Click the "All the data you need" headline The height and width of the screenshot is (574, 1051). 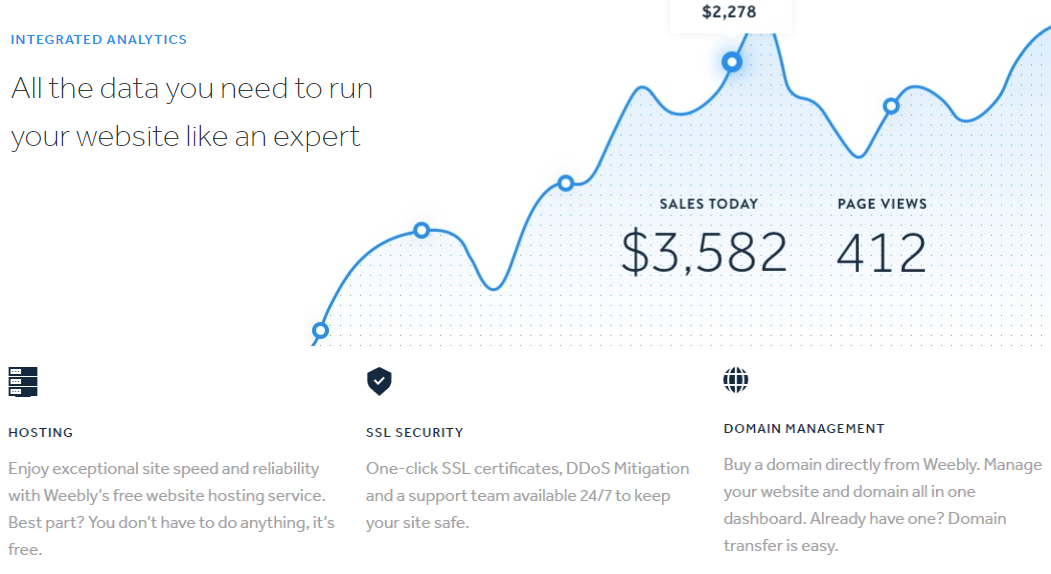click(x=192, y=111)
